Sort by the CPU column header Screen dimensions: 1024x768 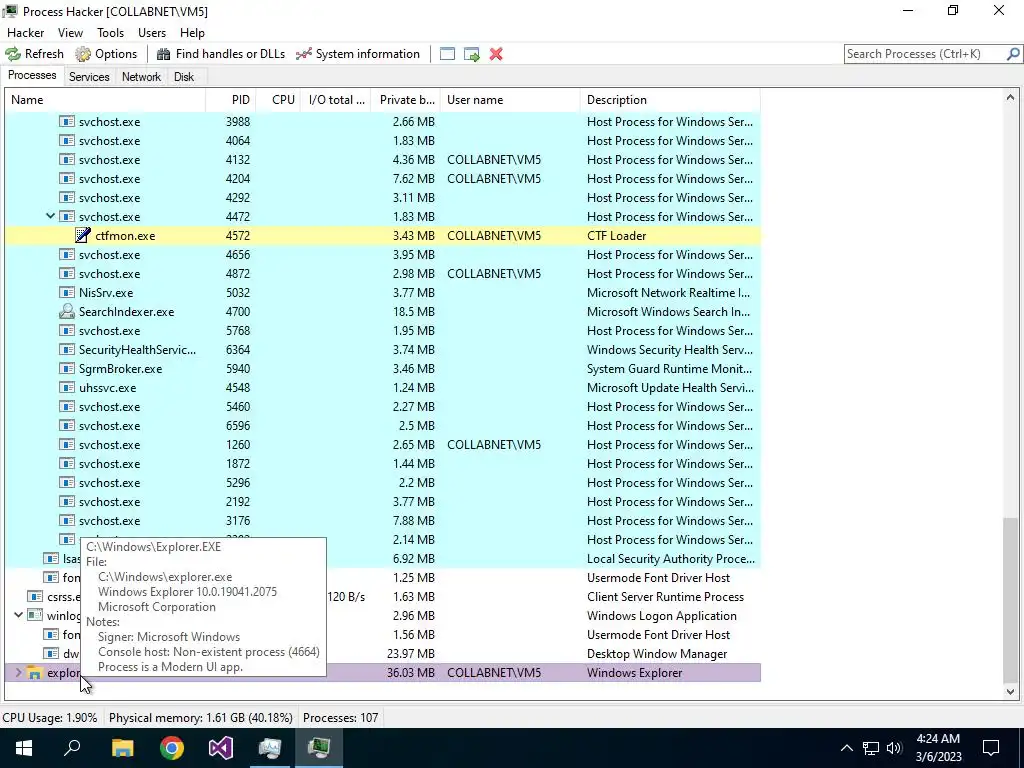(x=278, y=100)
